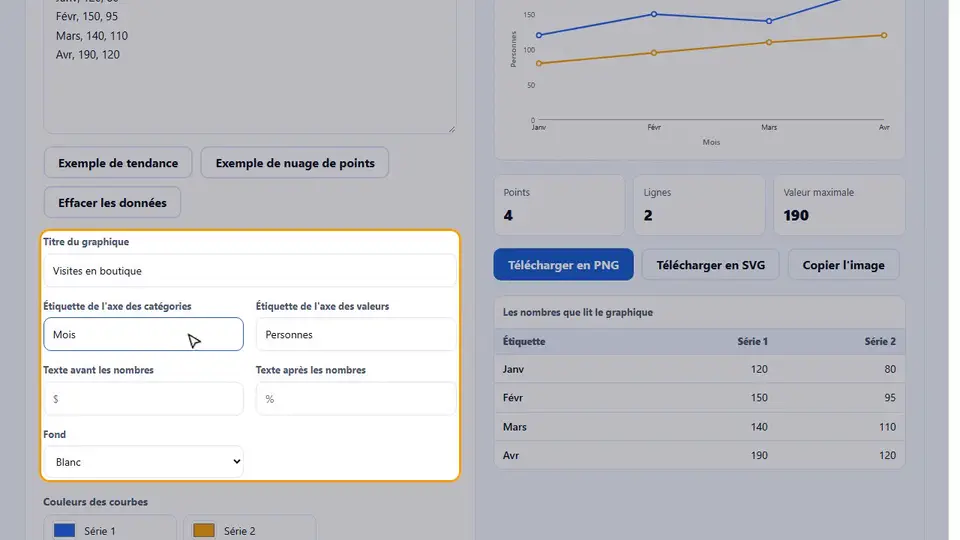The height and width of the screenshot is (540, 960).
Task: Click the 'Texte avant les nombres' field
Action: click(x=143, y=399)
